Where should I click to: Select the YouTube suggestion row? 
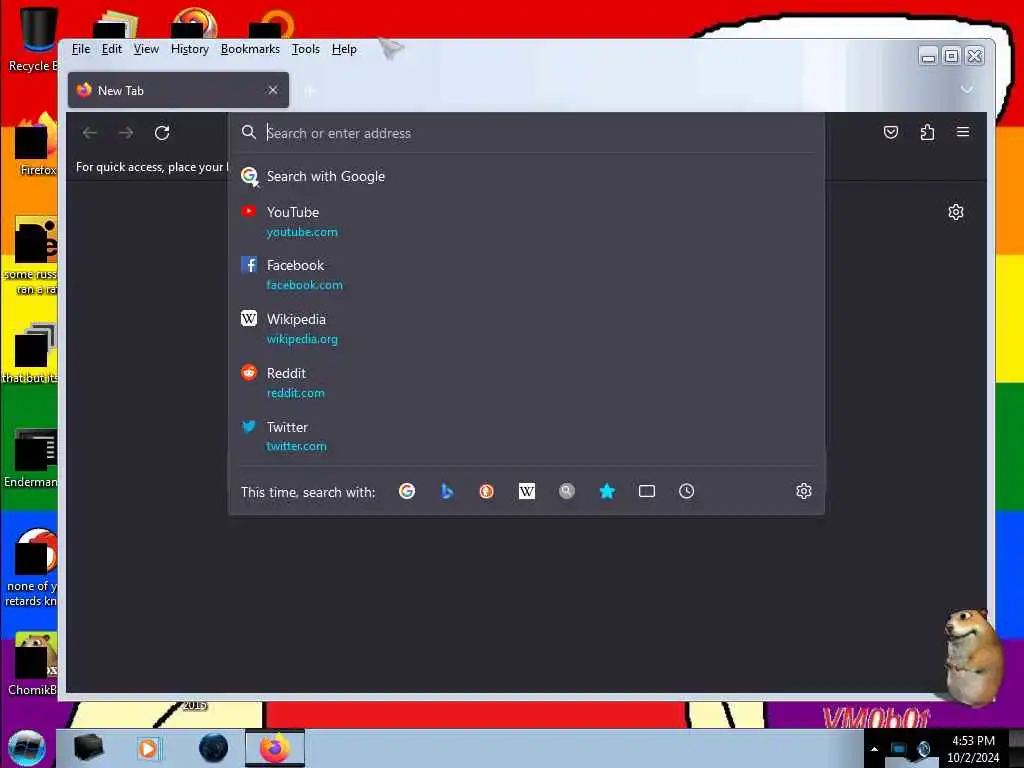point(526,221)
